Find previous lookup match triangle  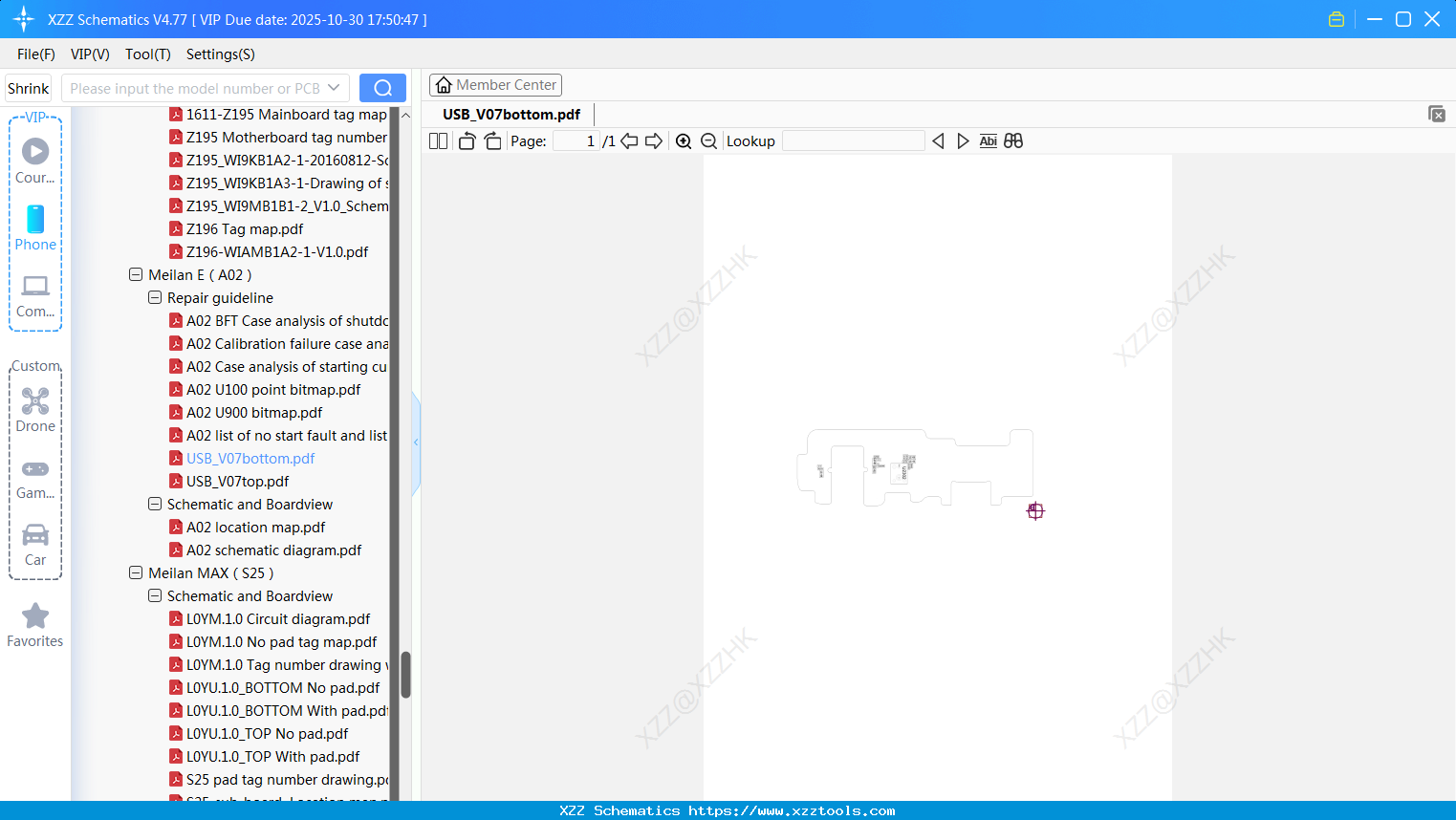(938, 141)
